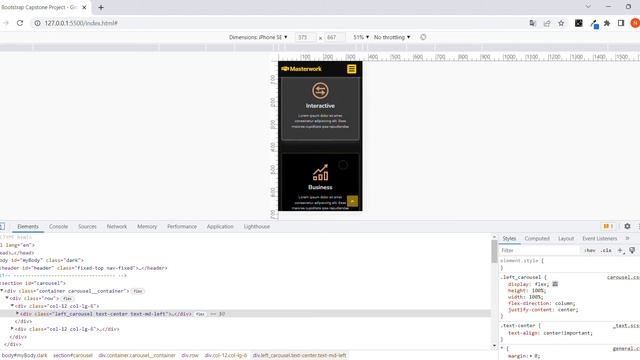
Task: Open the translate page icon
Action: click(533, 23)
